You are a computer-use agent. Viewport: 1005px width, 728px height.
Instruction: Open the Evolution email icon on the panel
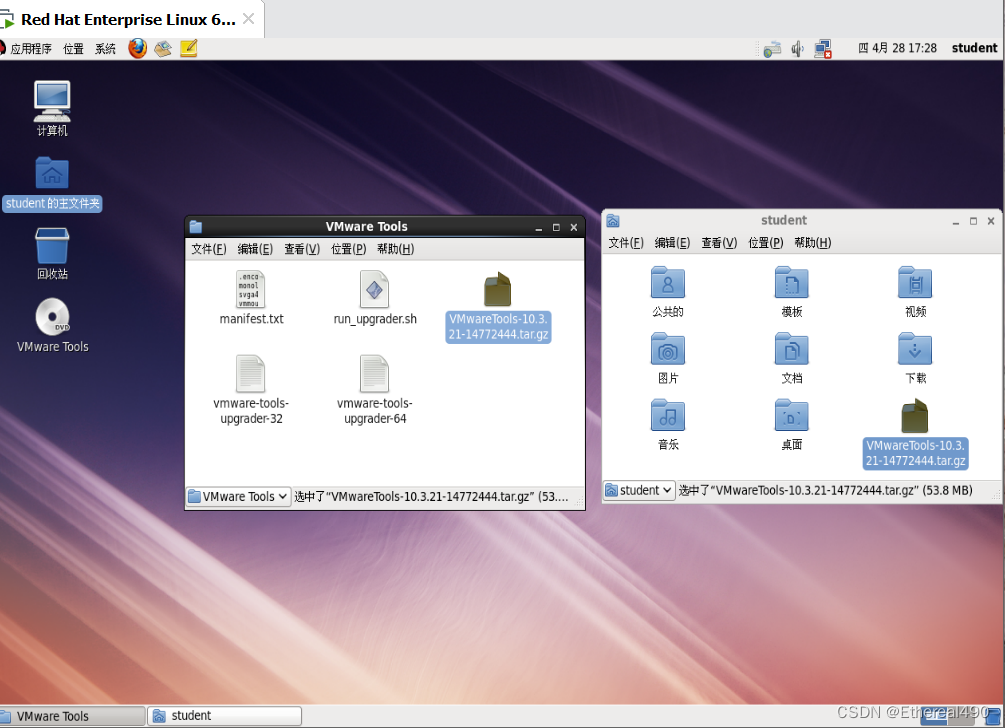tap(163, 47)
